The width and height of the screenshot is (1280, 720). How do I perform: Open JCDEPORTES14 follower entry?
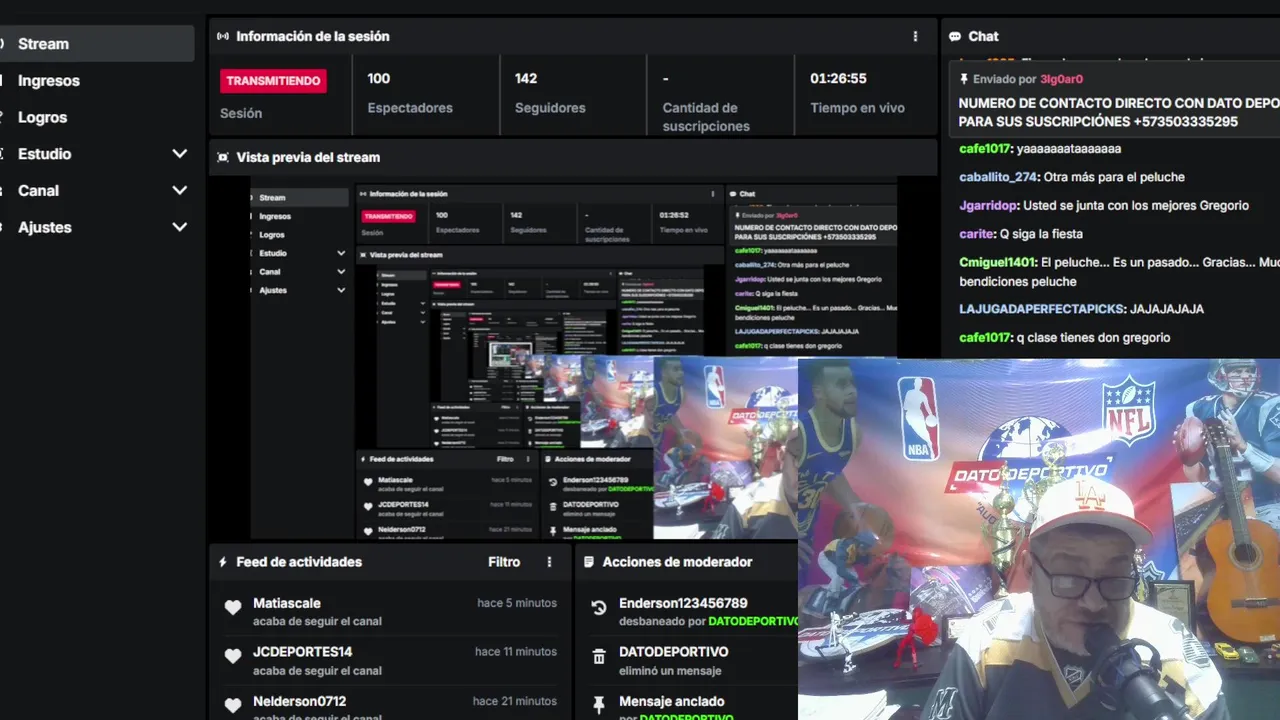click(390, 660)
